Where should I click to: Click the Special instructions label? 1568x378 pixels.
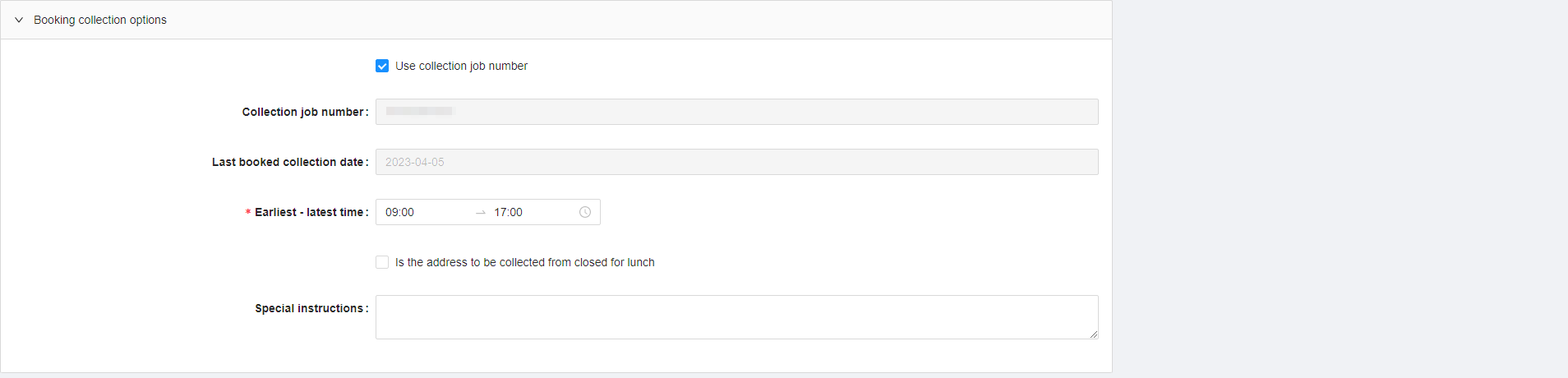point(310,308)
